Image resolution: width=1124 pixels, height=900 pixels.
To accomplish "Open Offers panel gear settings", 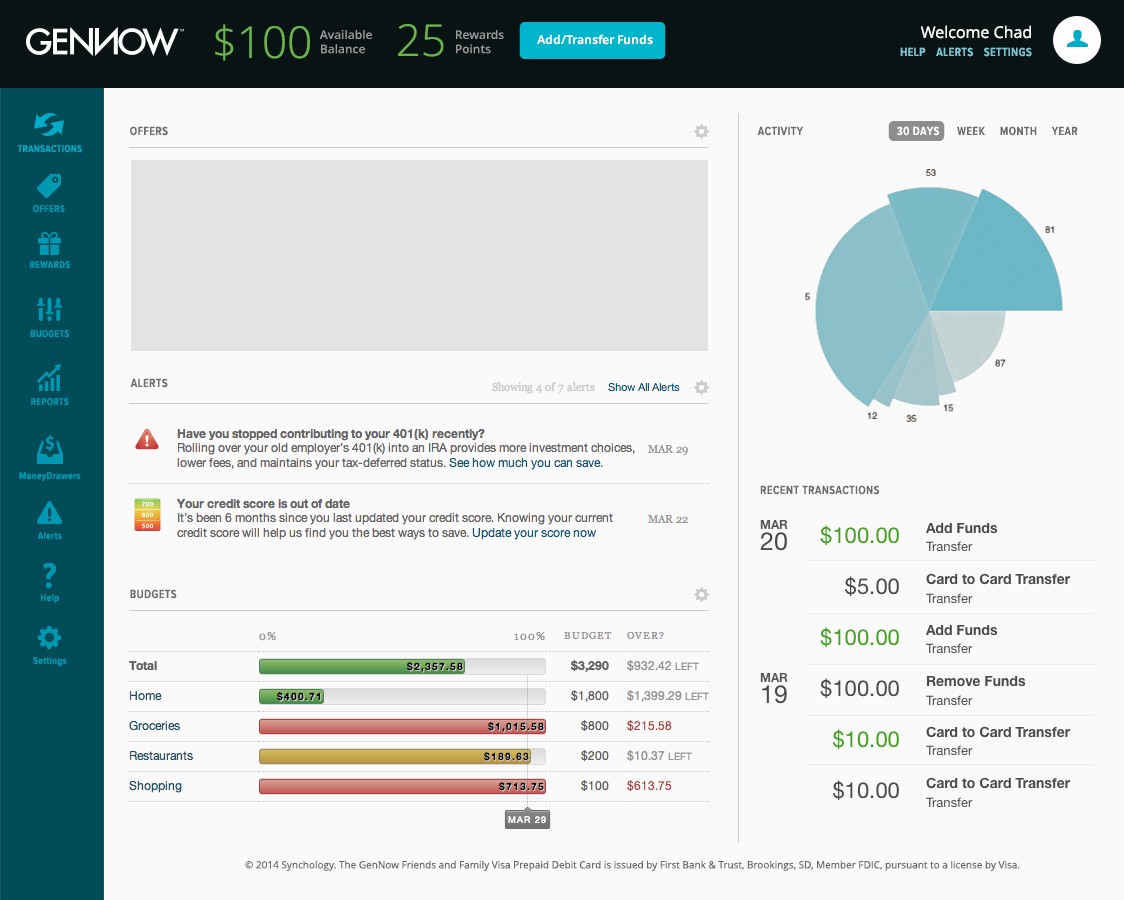I will pyautogui.click(x=701, y=132).
